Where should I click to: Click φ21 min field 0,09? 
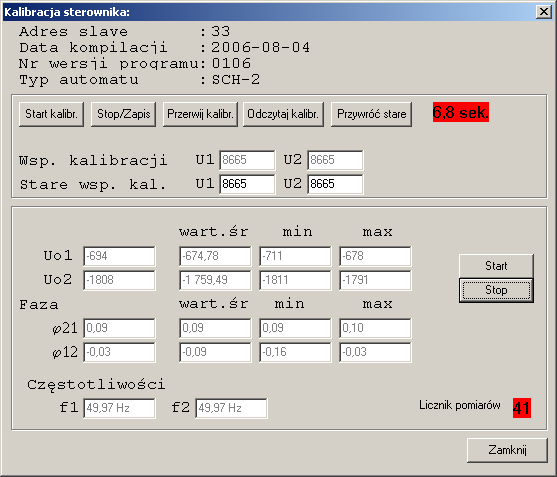pos(295,328)
